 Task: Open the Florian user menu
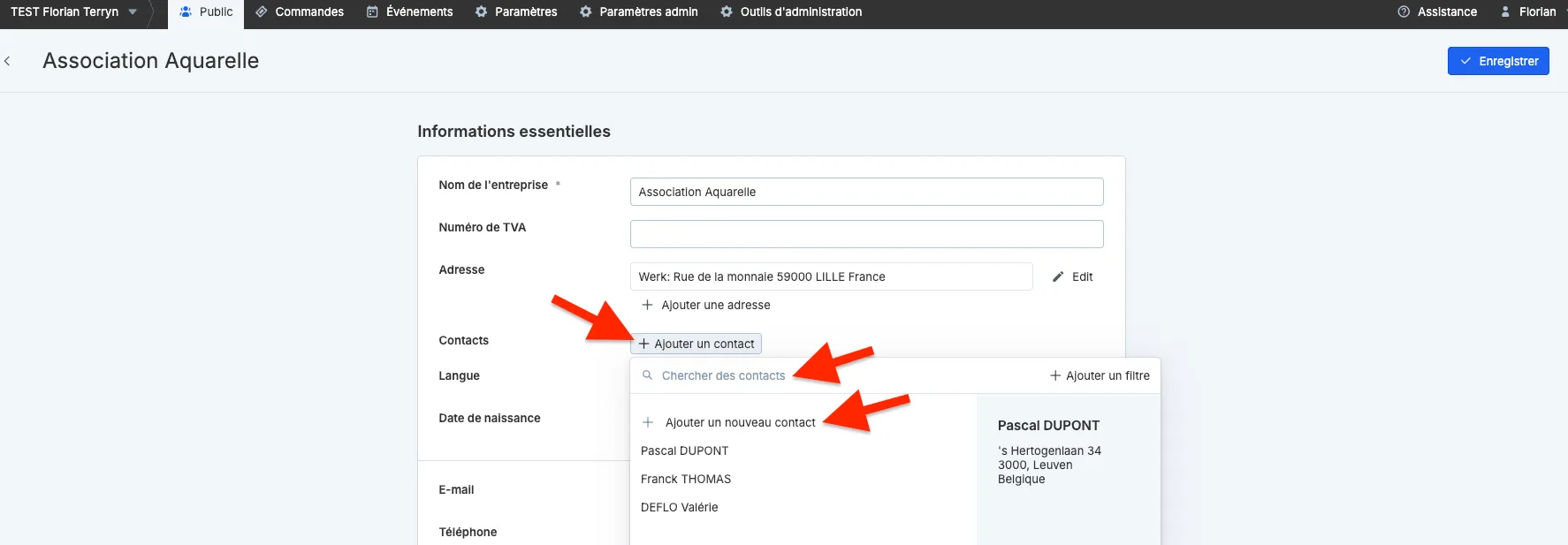[1528, 11]
